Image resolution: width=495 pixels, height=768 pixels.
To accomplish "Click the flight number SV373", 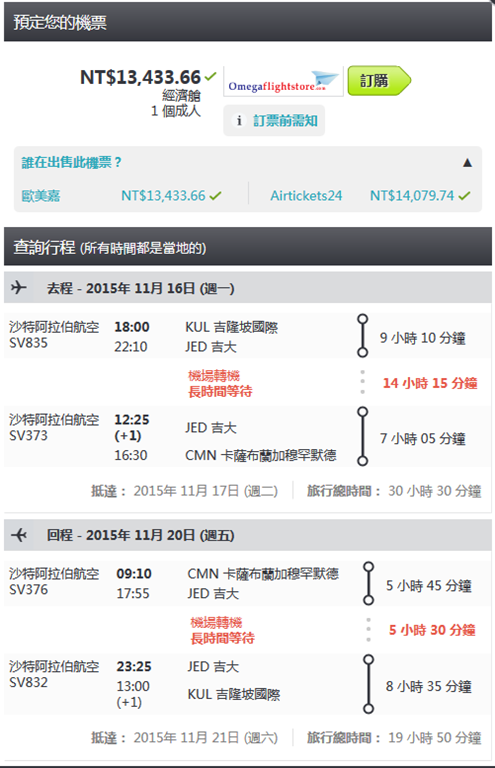I will (x=28, y=435).
